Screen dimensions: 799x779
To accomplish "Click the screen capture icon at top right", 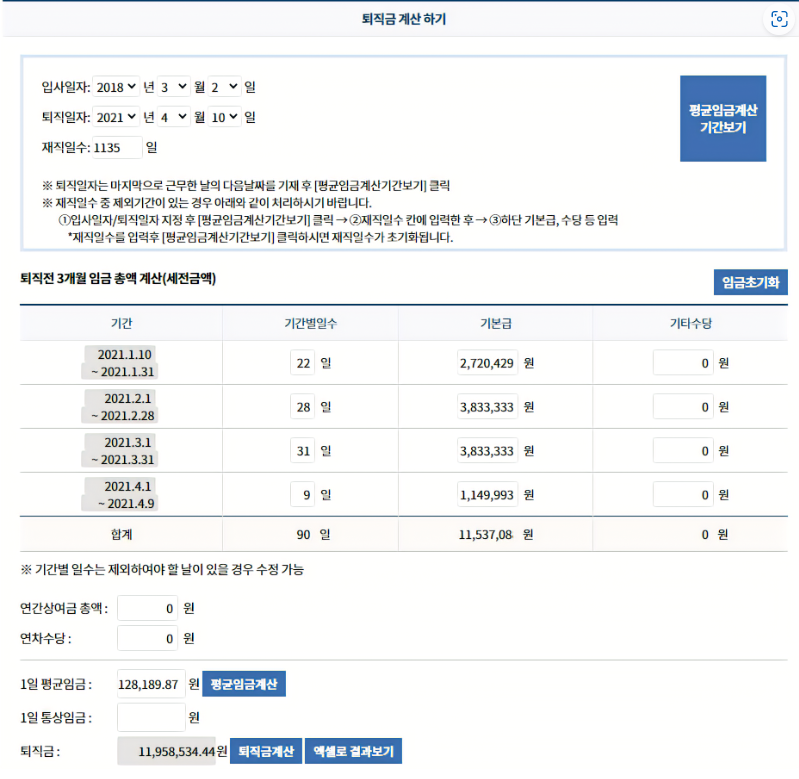I will 779,19.
